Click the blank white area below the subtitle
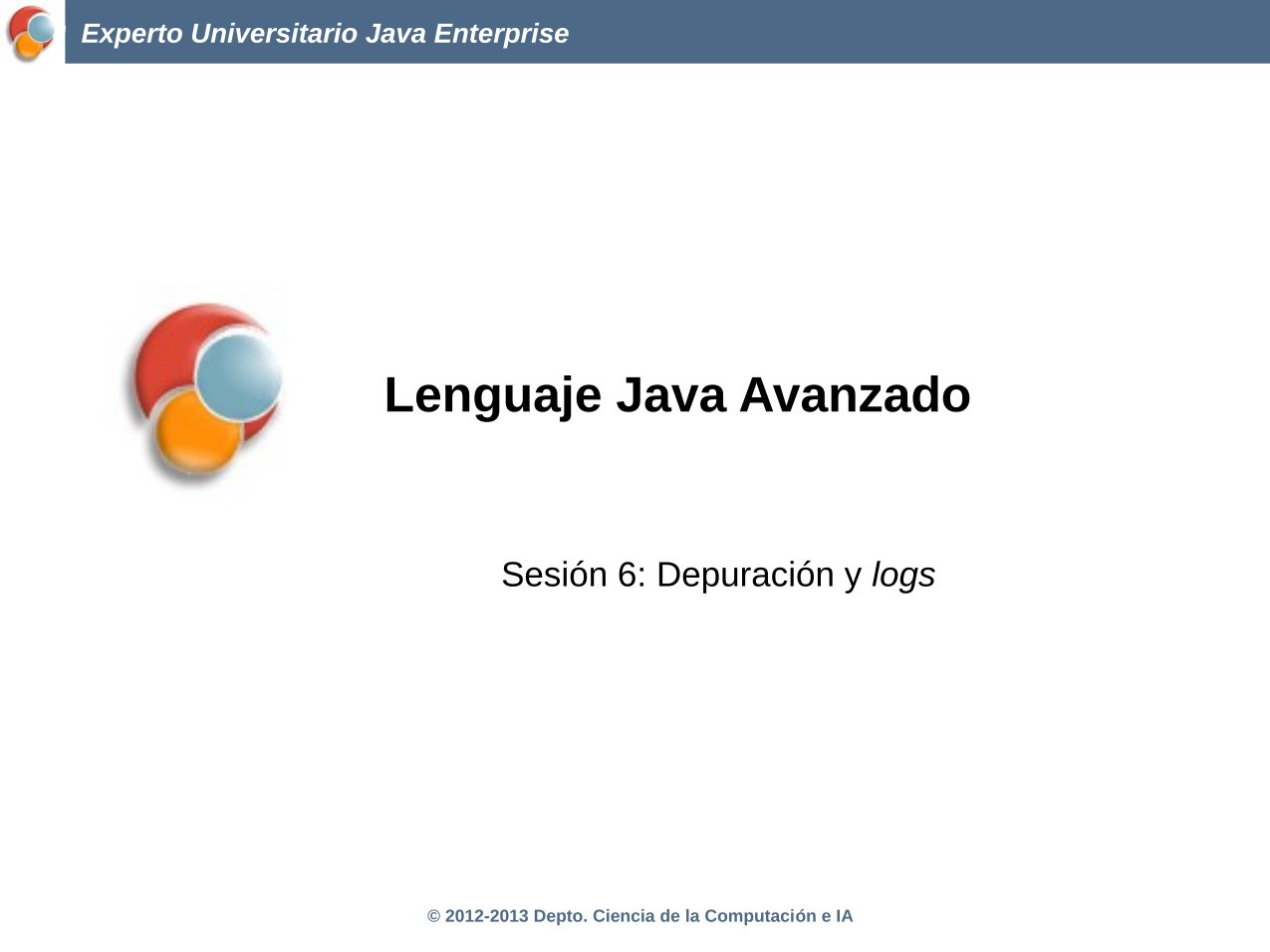This screenshot has height=952, width=1270. (637, 727)
